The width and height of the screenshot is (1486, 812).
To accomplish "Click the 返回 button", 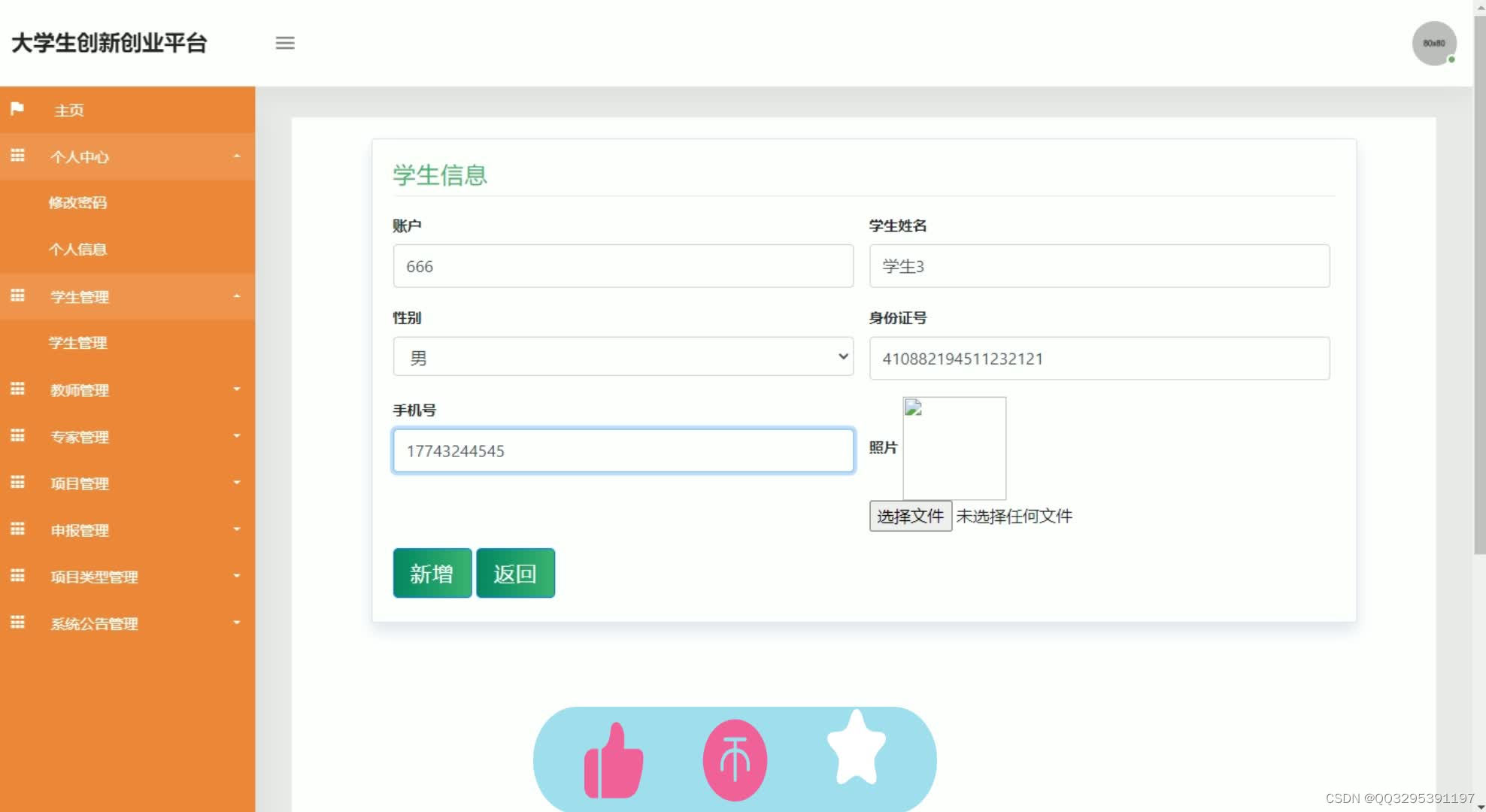I will coord(515,573).
